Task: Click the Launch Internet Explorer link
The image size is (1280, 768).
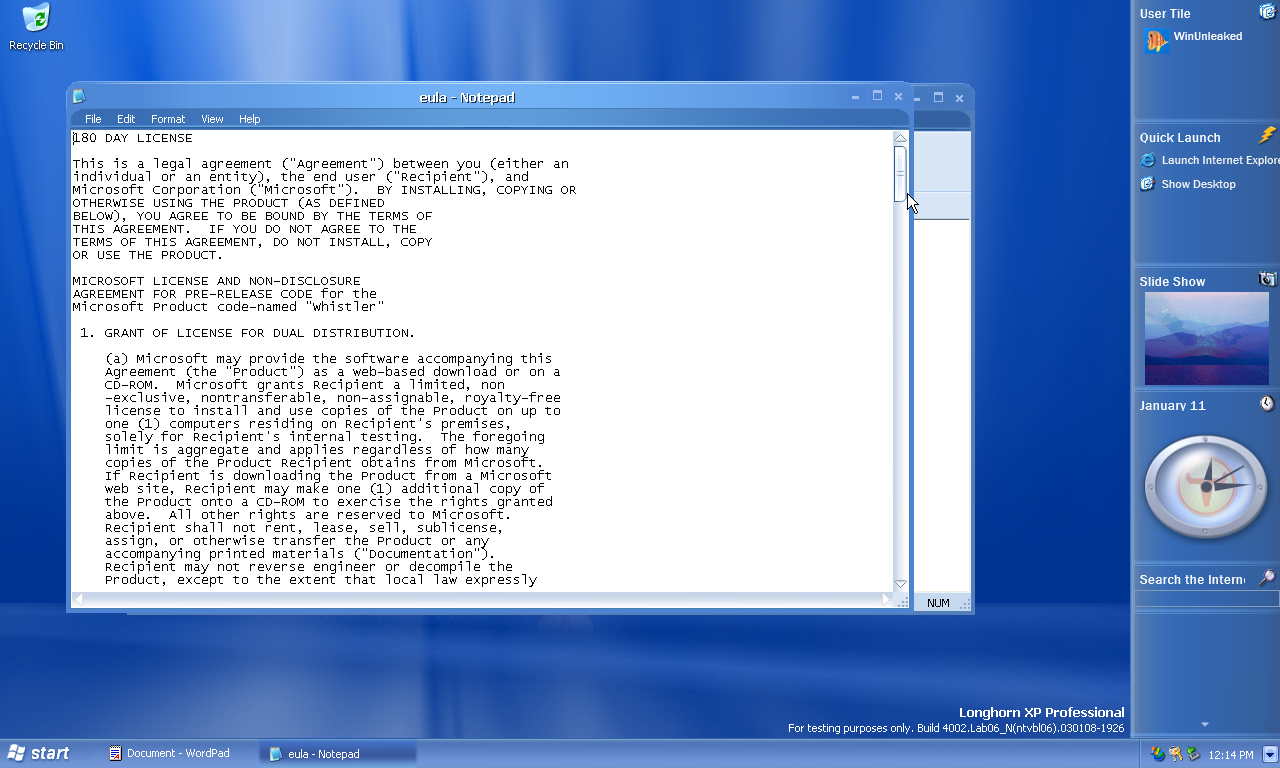Action: [x=1220, y=160]
